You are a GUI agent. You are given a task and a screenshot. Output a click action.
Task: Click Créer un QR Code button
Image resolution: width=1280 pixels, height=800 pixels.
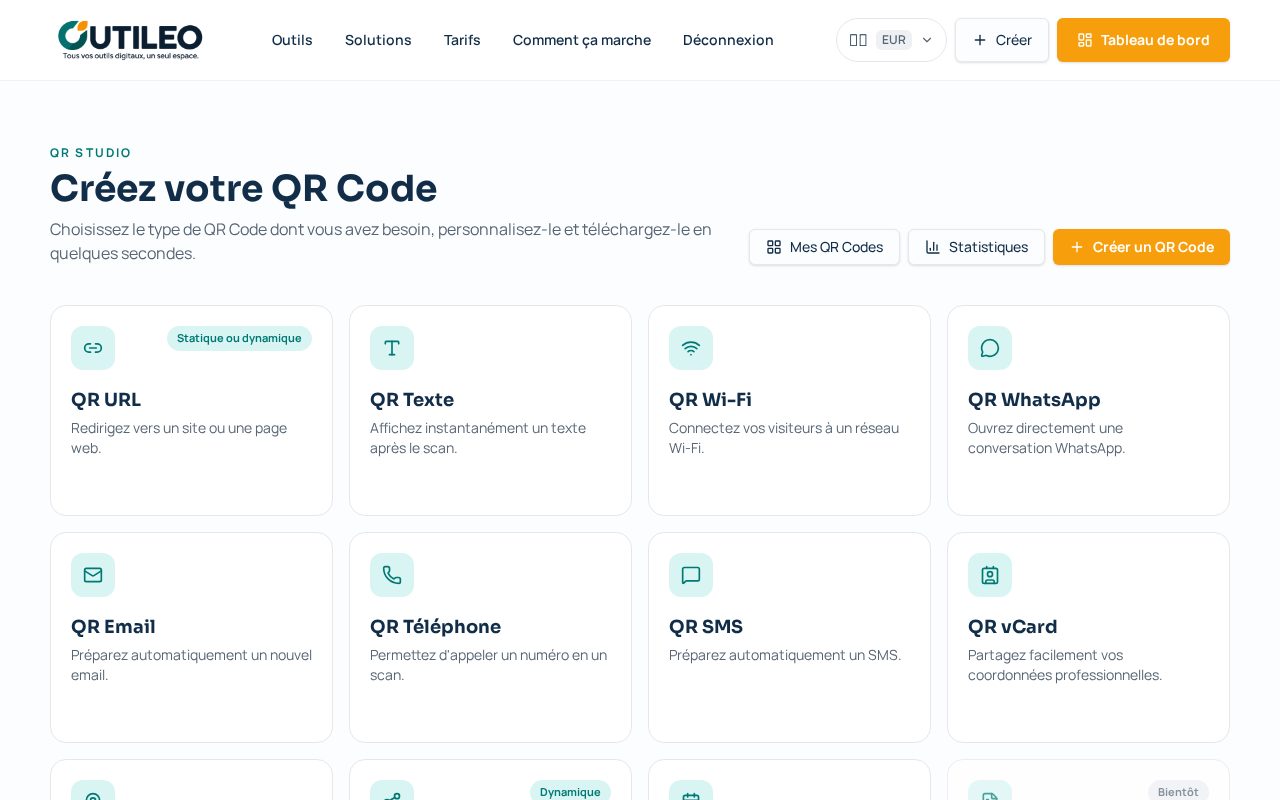tap(1141, 247)
